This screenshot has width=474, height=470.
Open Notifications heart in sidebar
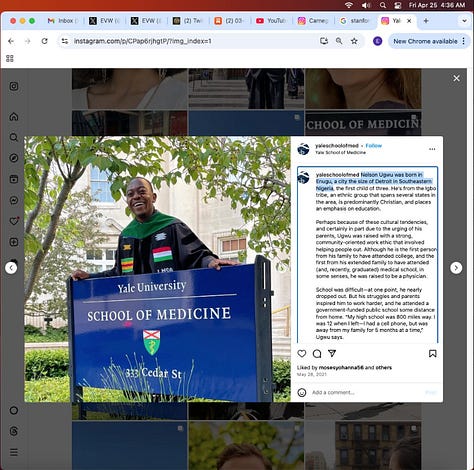coord(14,221)
